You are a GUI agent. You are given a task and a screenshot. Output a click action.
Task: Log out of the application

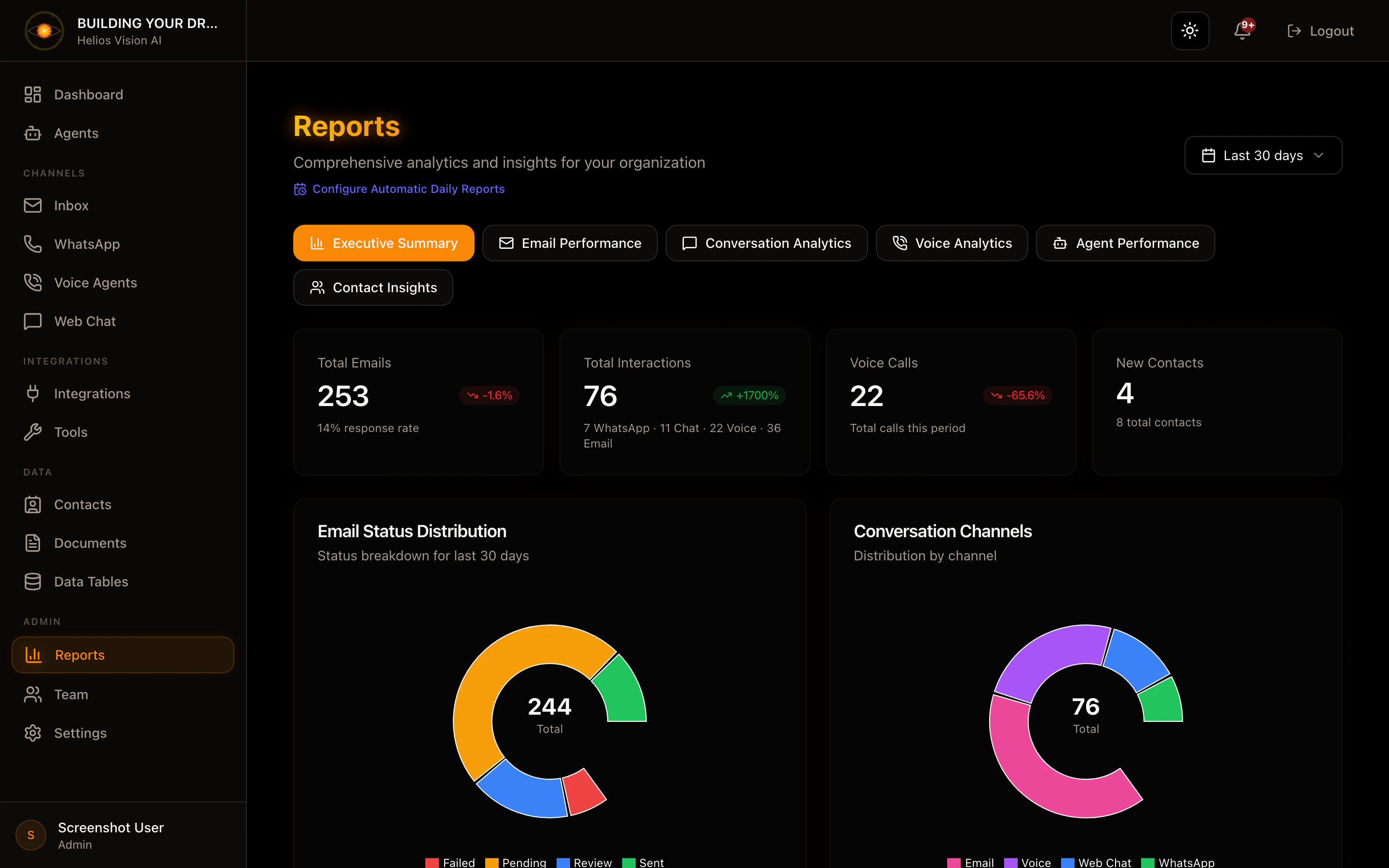pyautogui.click(x=1320, y=30)
